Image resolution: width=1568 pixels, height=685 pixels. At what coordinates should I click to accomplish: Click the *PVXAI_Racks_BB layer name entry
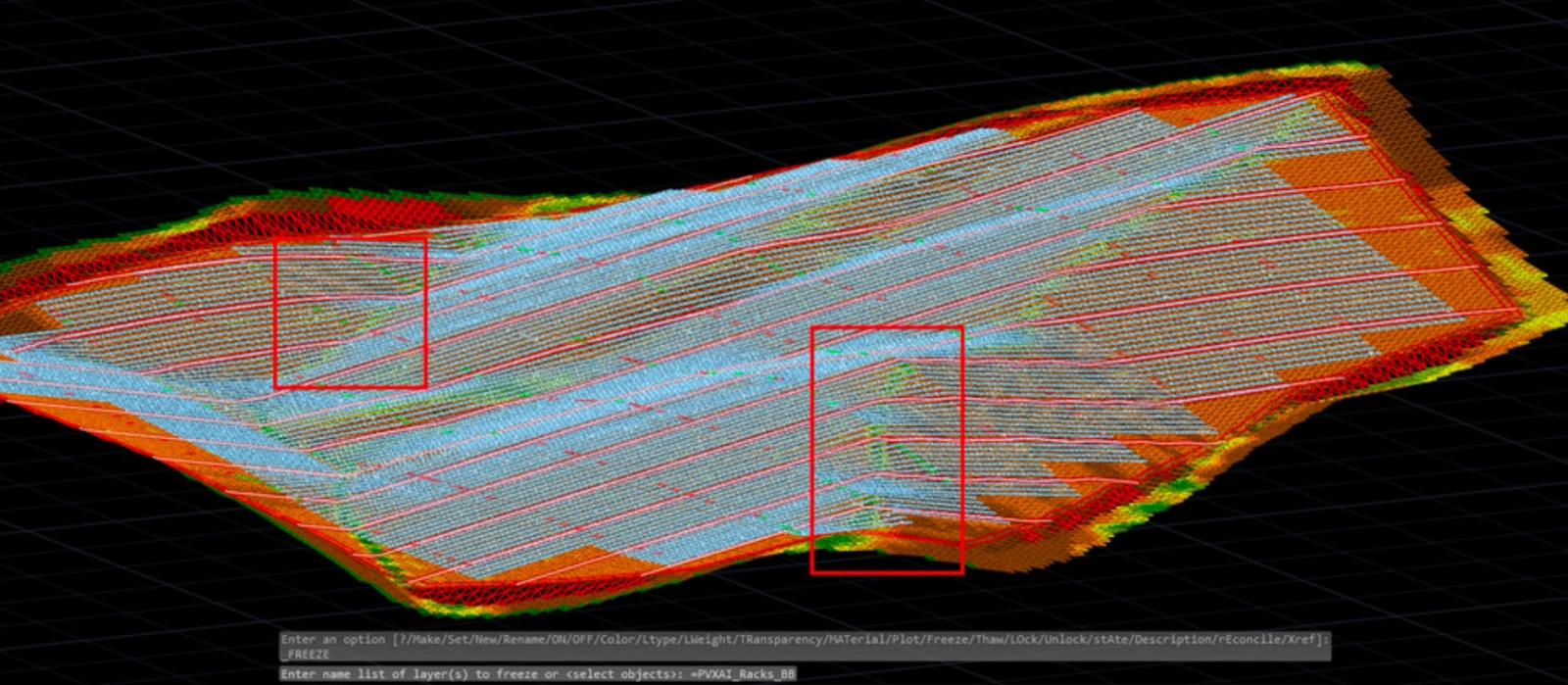pos(743,674)
